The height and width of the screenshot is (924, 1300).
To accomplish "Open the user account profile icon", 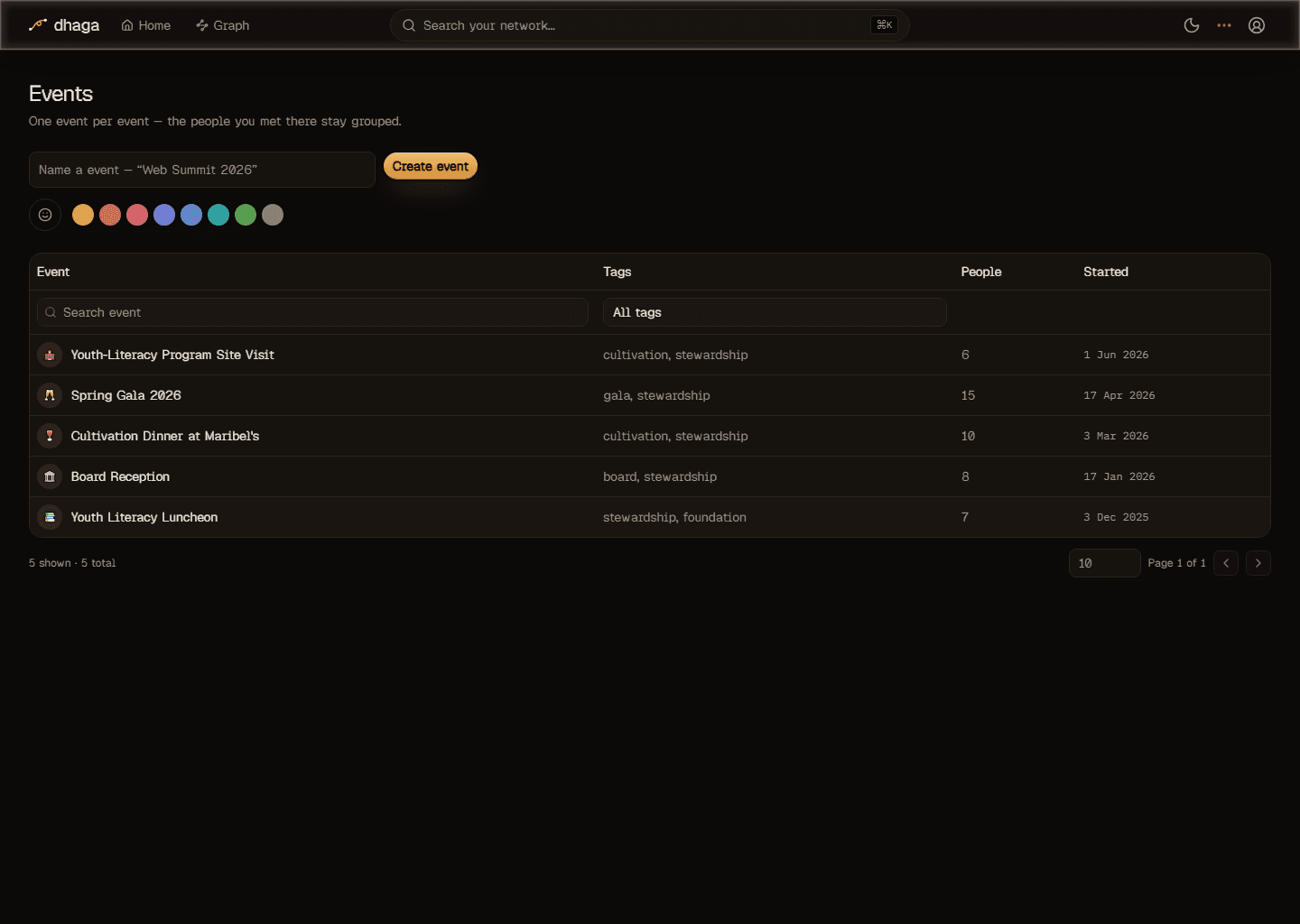I will point(1257,25).
